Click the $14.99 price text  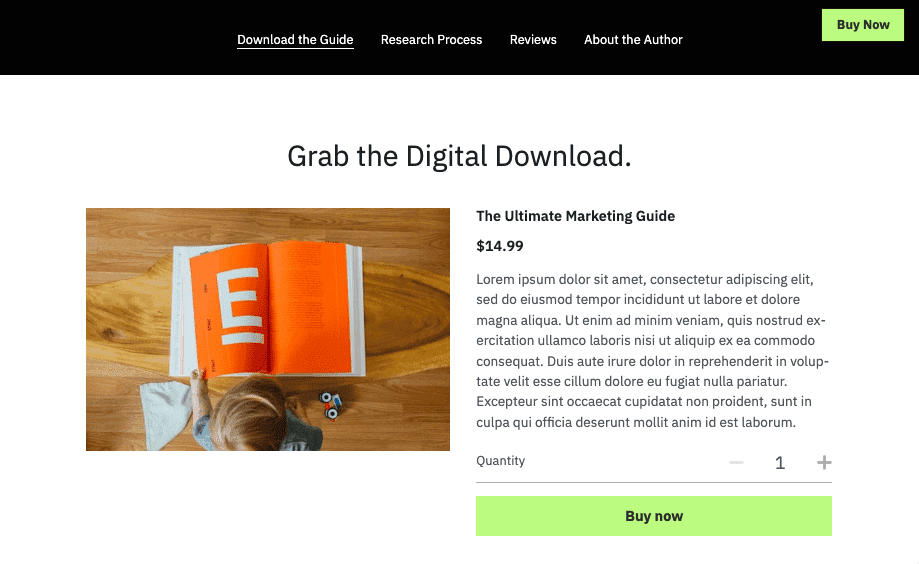click(x=499, y=246)
